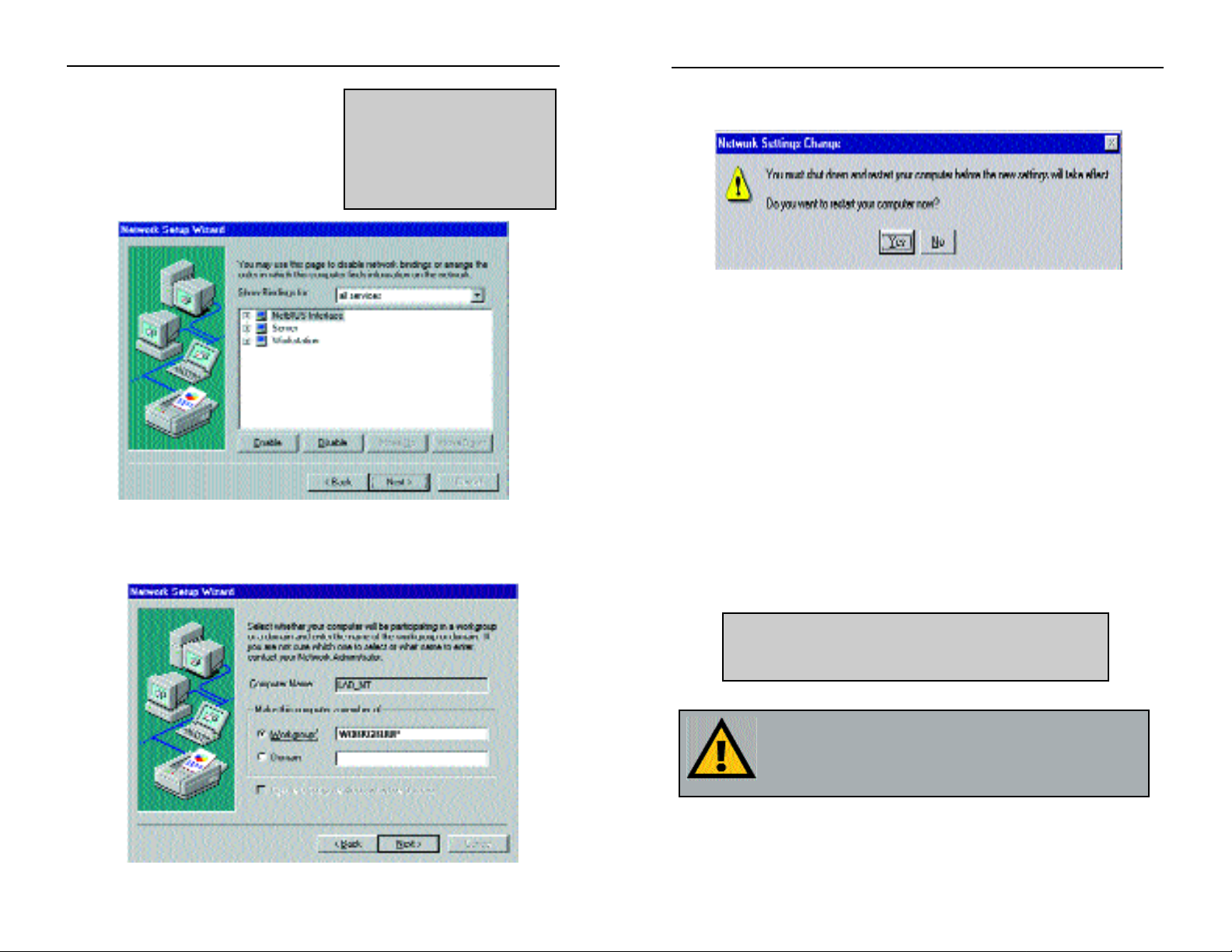
Task: Click network illustration on workgroup wizard page
Action: (x=187, y=710)
